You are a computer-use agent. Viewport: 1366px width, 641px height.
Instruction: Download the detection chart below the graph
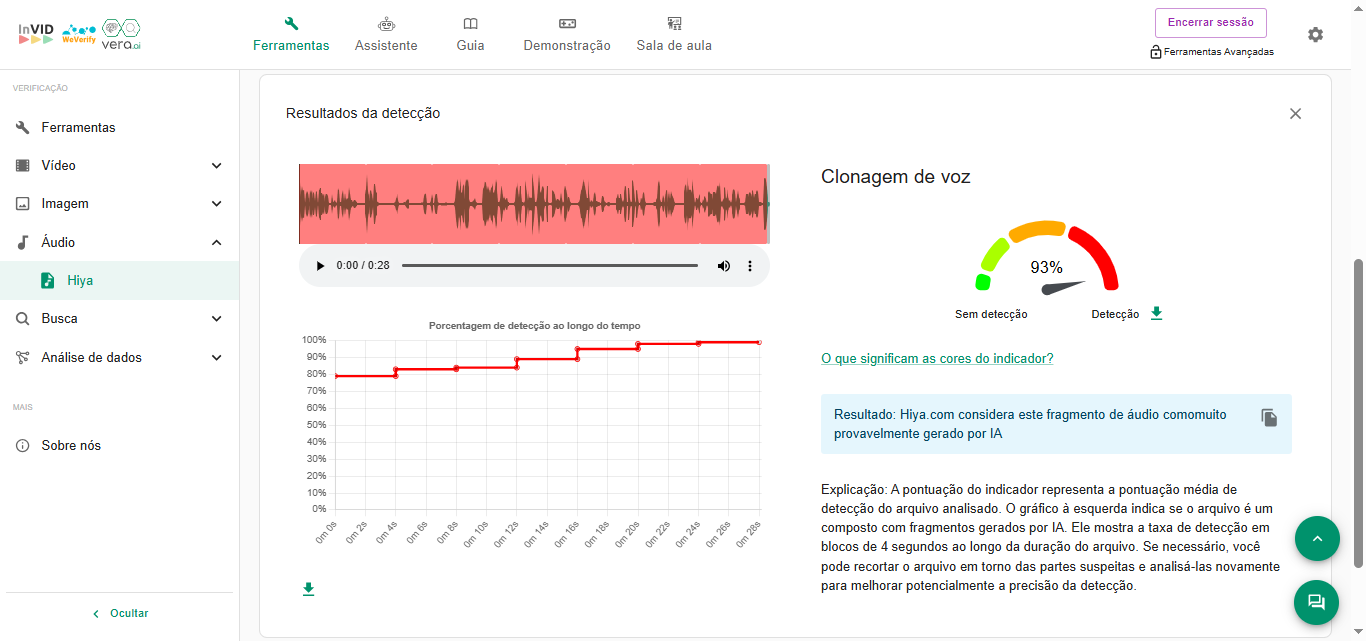tap(308, 589)
